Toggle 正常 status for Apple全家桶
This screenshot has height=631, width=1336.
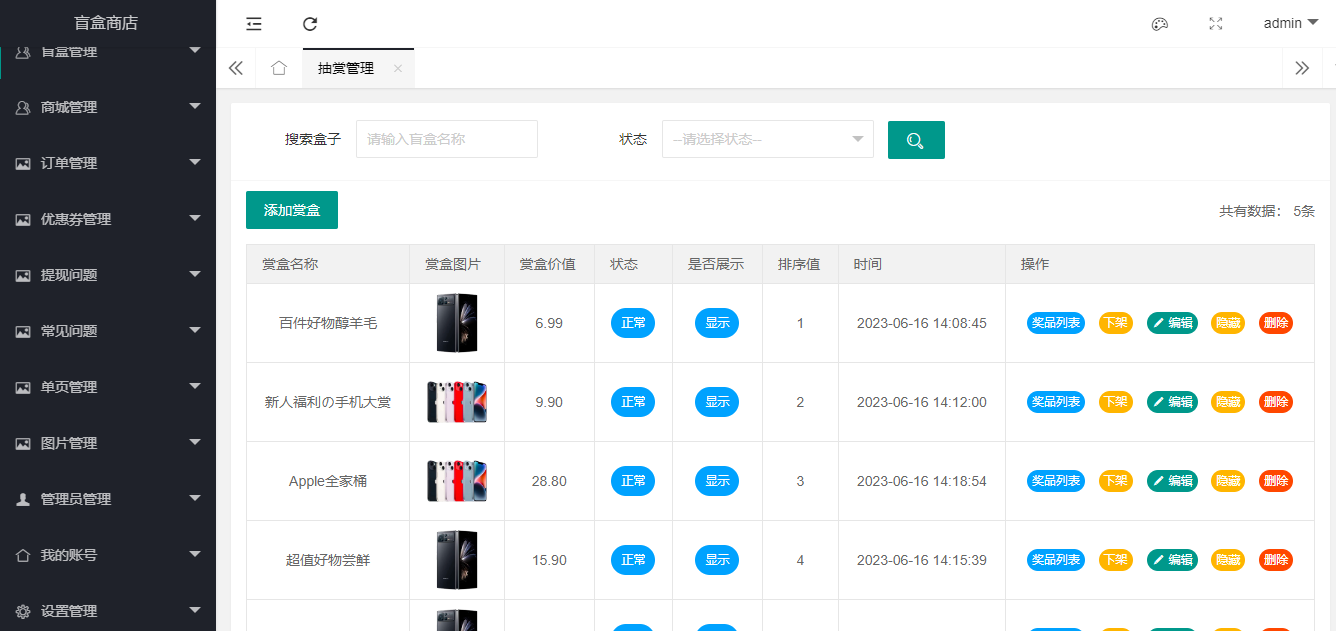click(x=633, y=481)
